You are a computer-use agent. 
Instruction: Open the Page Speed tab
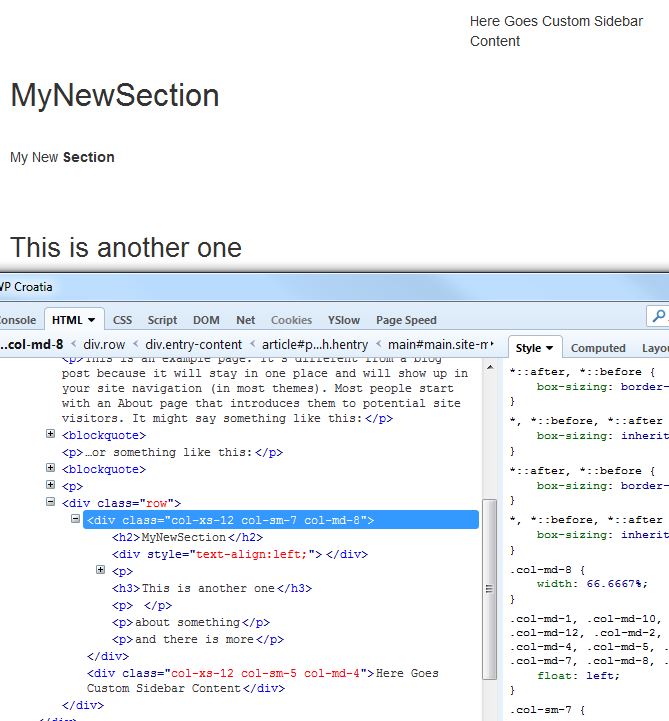pyautogui.click(x=406, y=320)
